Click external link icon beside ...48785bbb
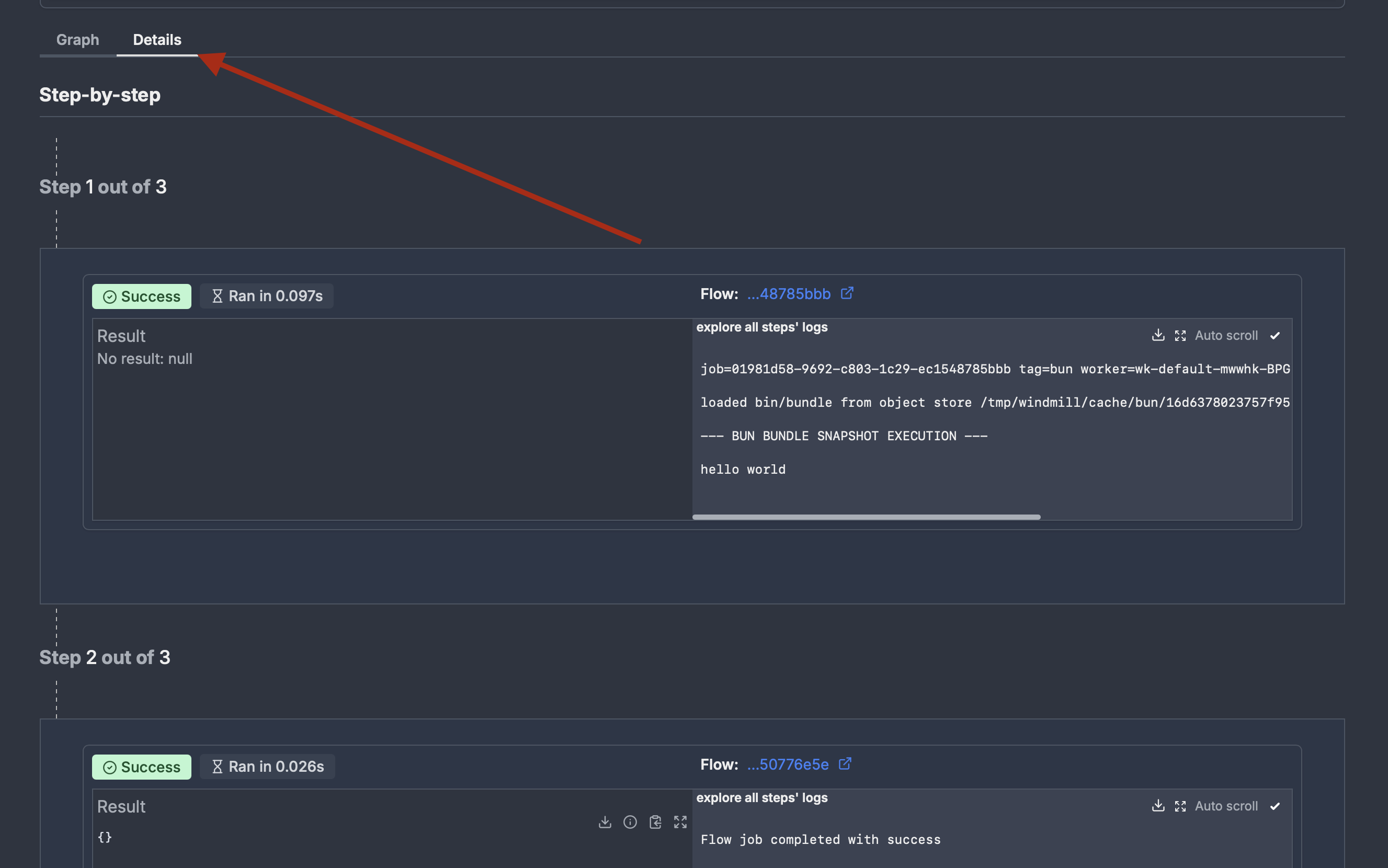The width and height of the screenshot is (1388, 868). tap(847, 293)
